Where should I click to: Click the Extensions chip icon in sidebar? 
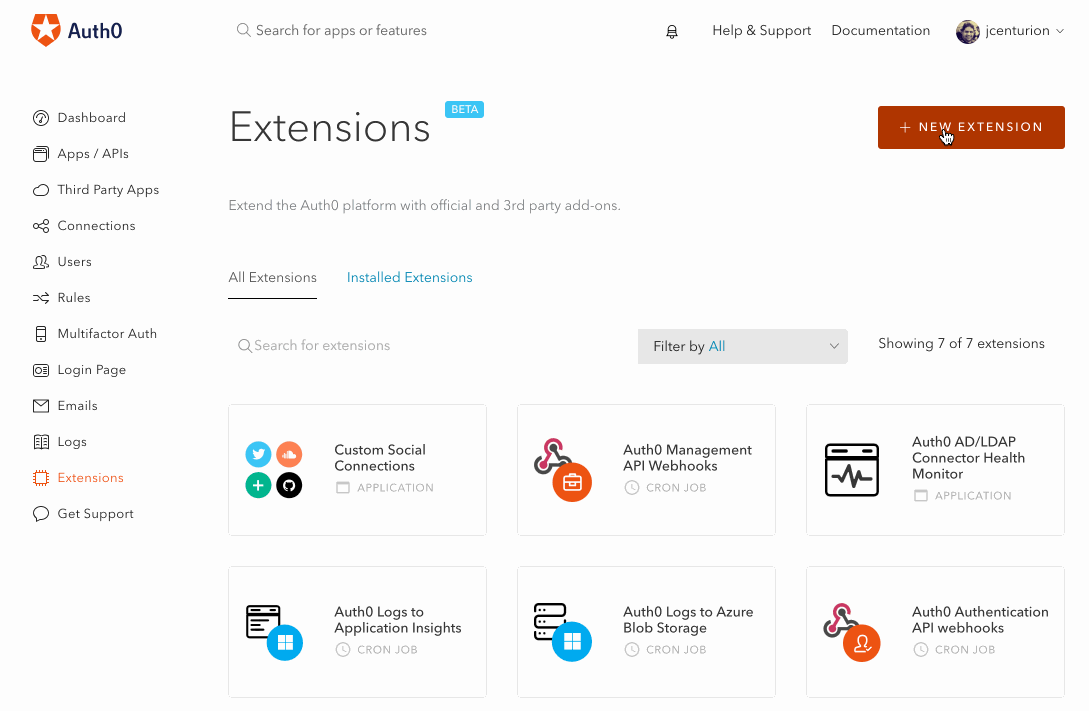[x=41, y=478]
